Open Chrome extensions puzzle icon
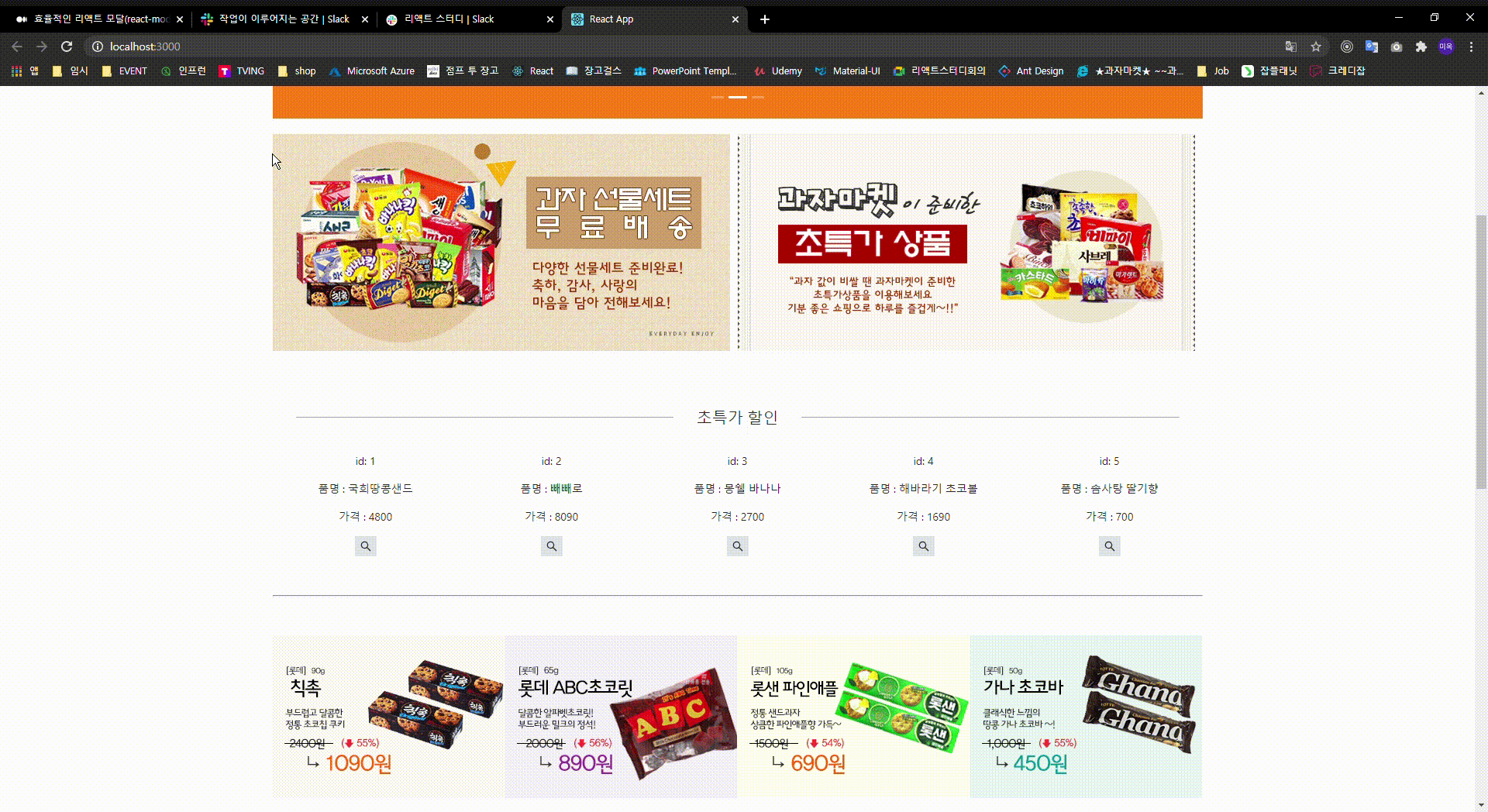 tap(1421, 46)
